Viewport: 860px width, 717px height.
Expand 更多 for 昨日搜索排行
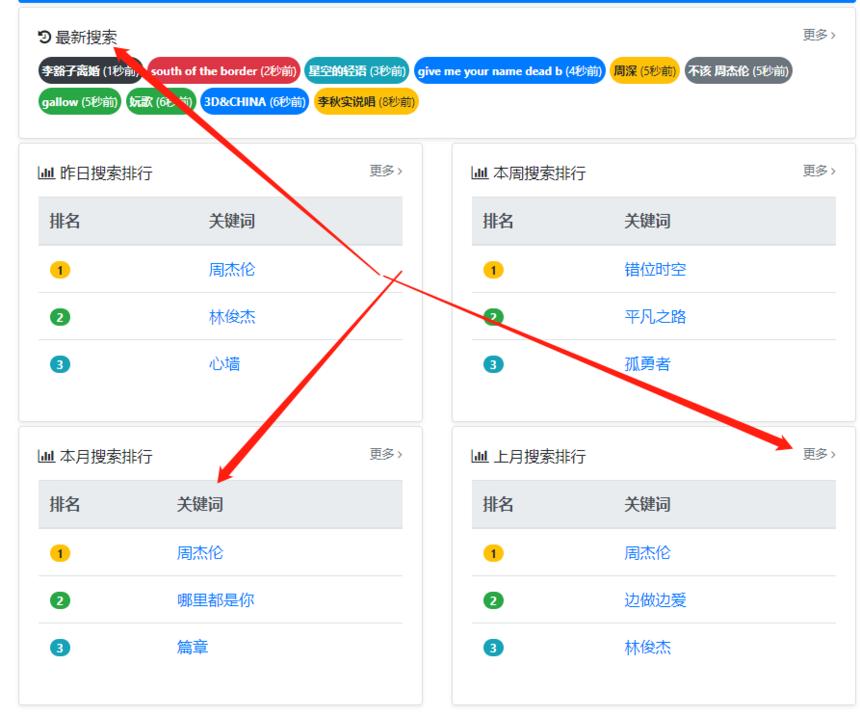[385, 171]
